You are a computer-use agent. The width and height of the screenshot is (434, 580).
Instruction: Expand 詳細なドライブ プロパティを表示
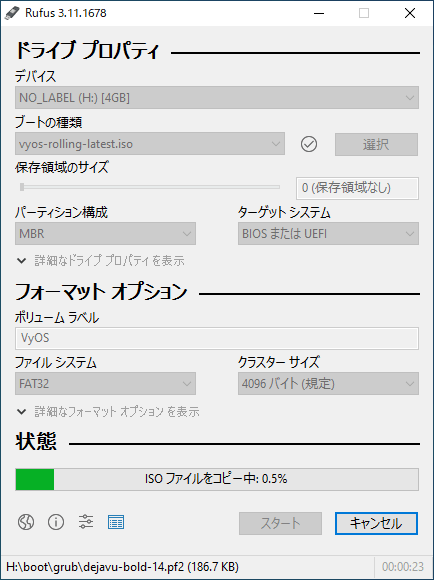tap(101, 261)
